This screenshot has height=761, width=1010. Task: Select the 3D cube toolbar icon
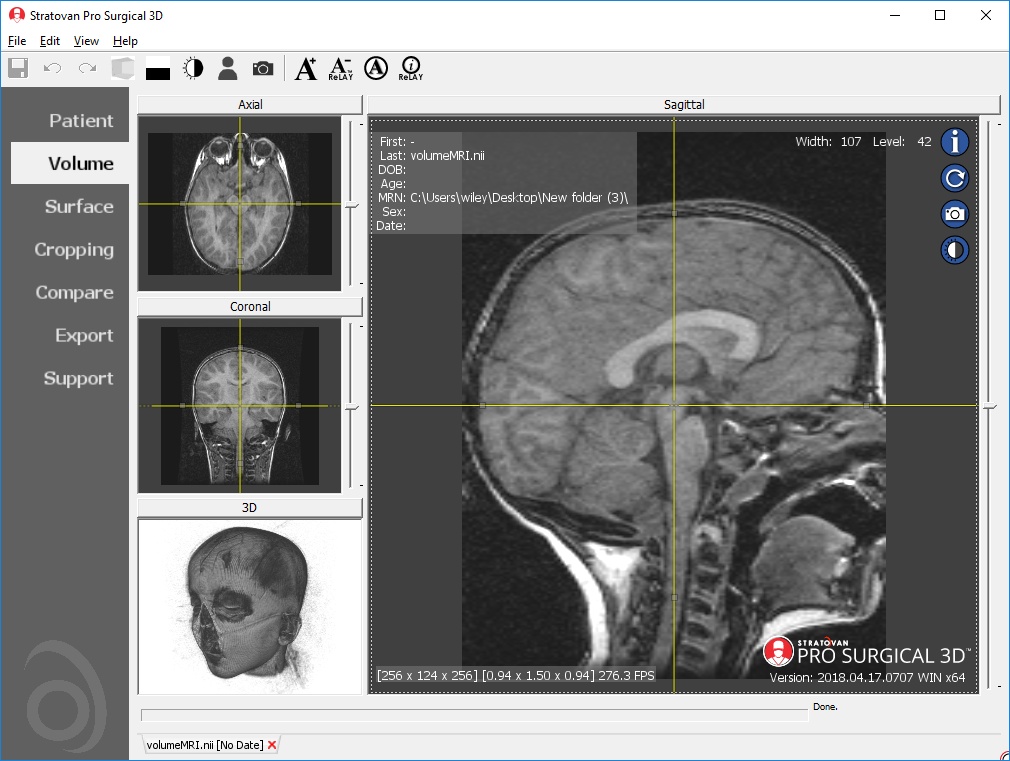122,68
